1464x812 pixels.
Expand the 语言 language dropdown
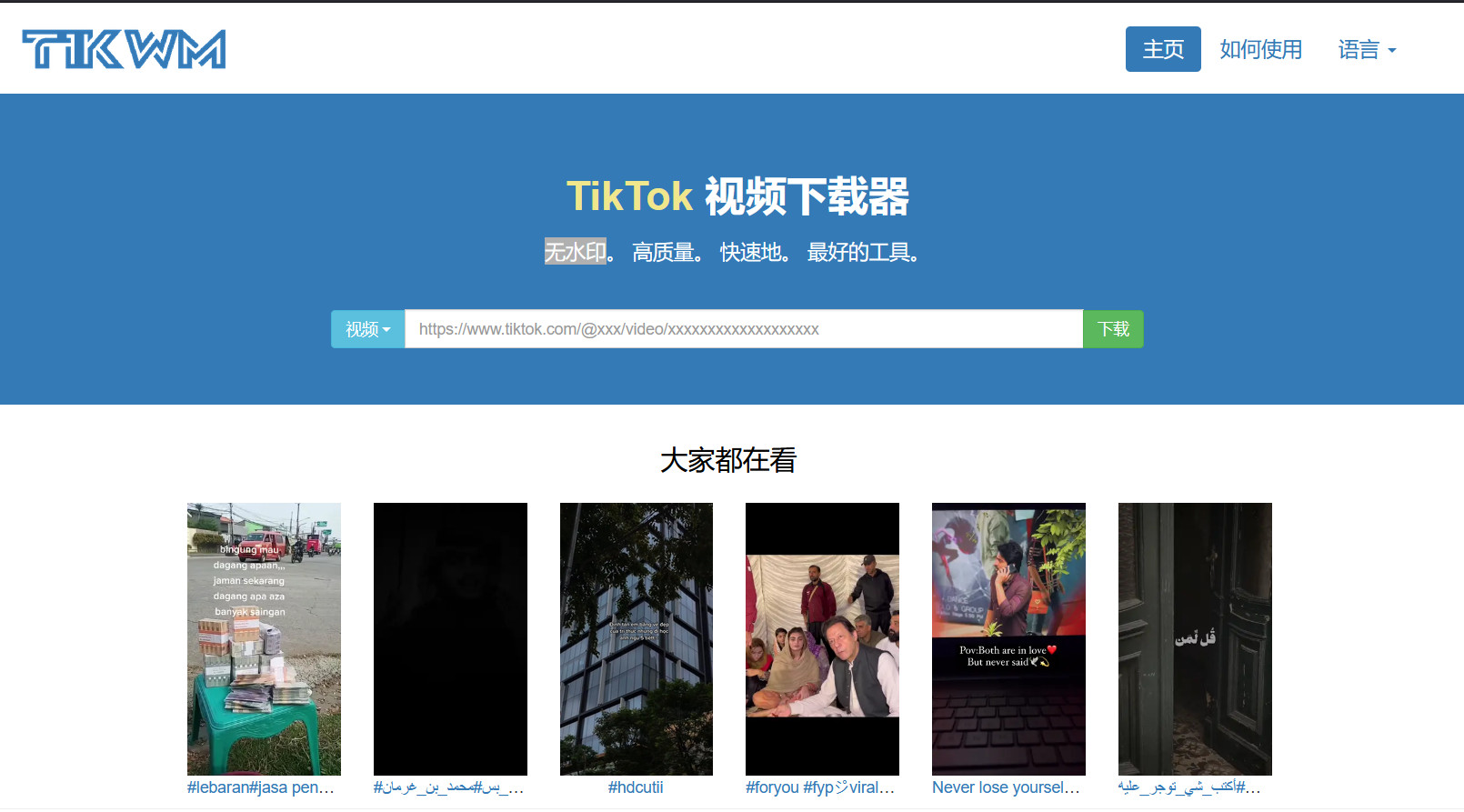point(1366,49)
